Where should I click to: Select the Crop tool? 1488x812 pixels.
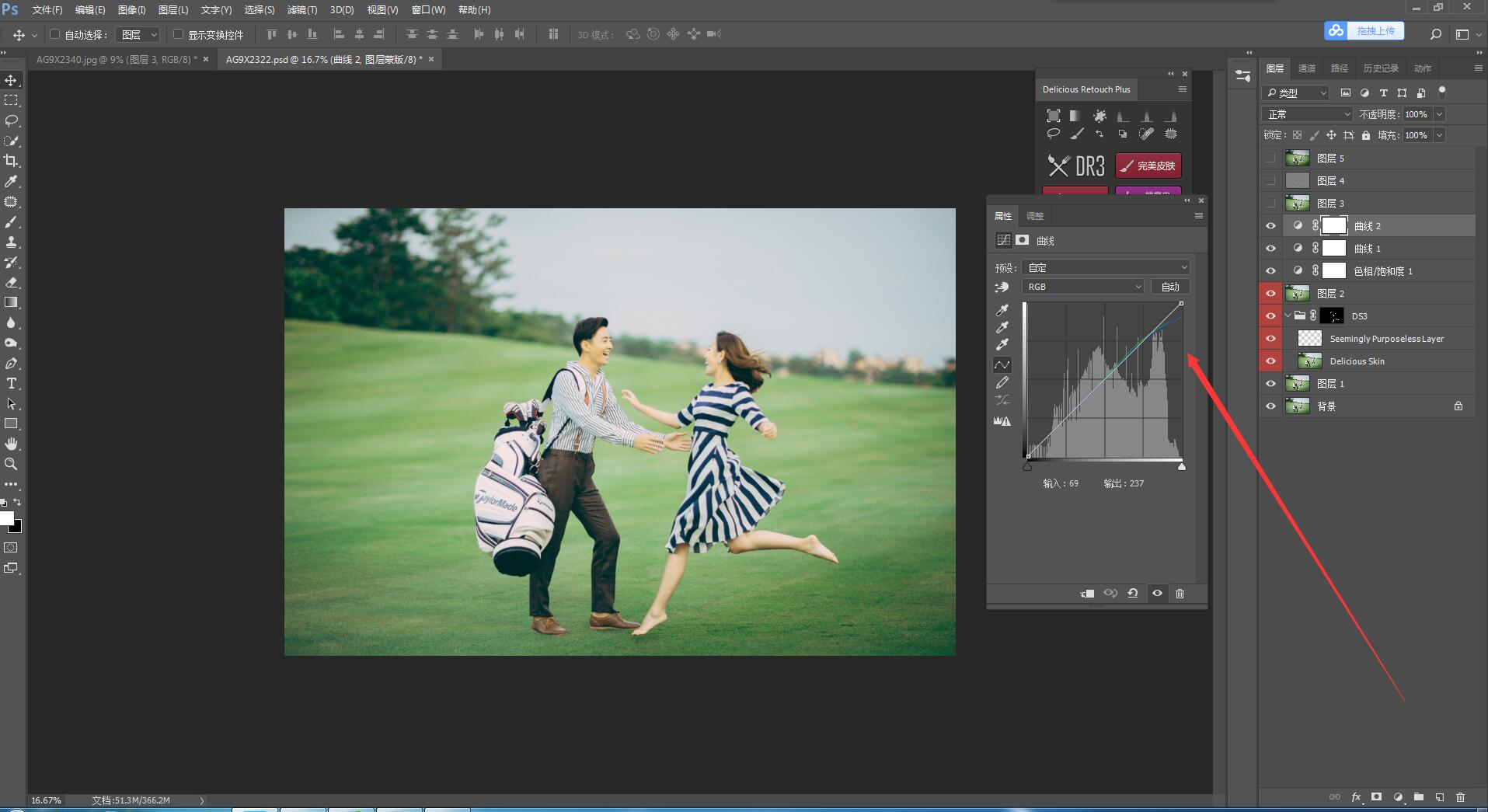[x=11, y=161]
